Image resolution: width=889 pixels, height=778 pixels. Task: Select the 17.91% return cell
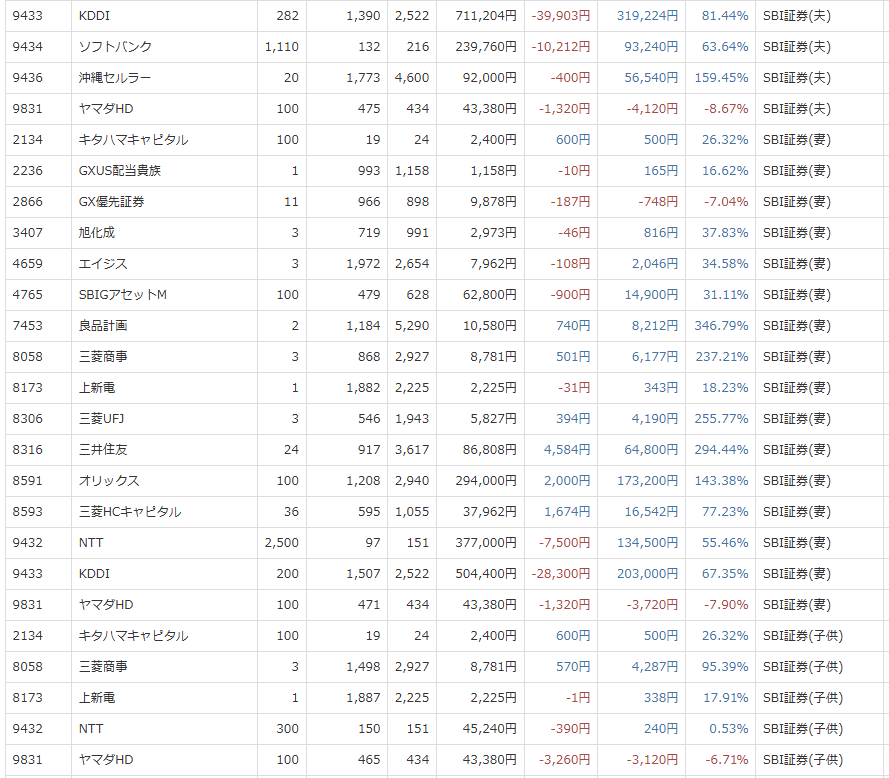(x=726, y=697)
